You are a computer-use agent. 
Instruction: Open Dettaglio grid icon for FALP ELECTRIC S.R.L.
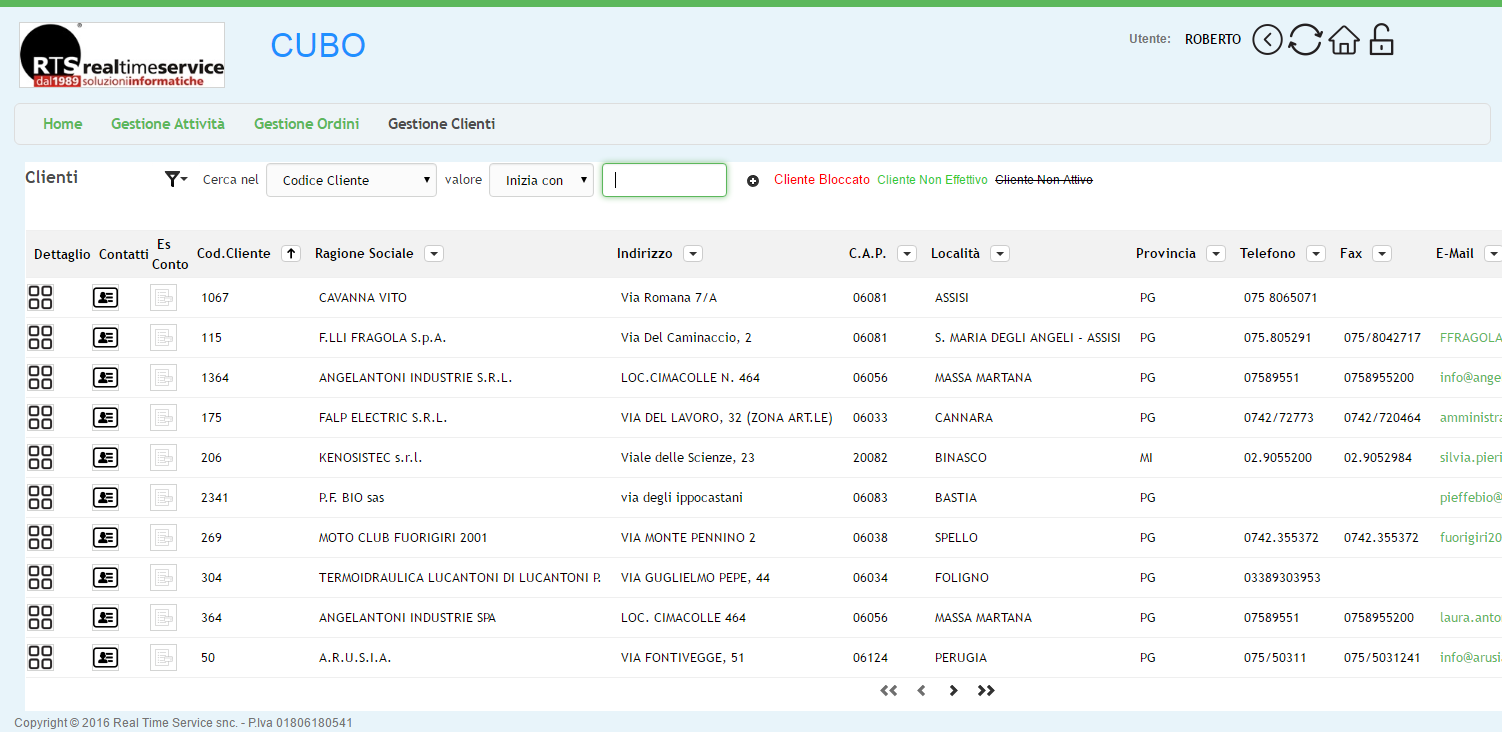click(40, 417)
